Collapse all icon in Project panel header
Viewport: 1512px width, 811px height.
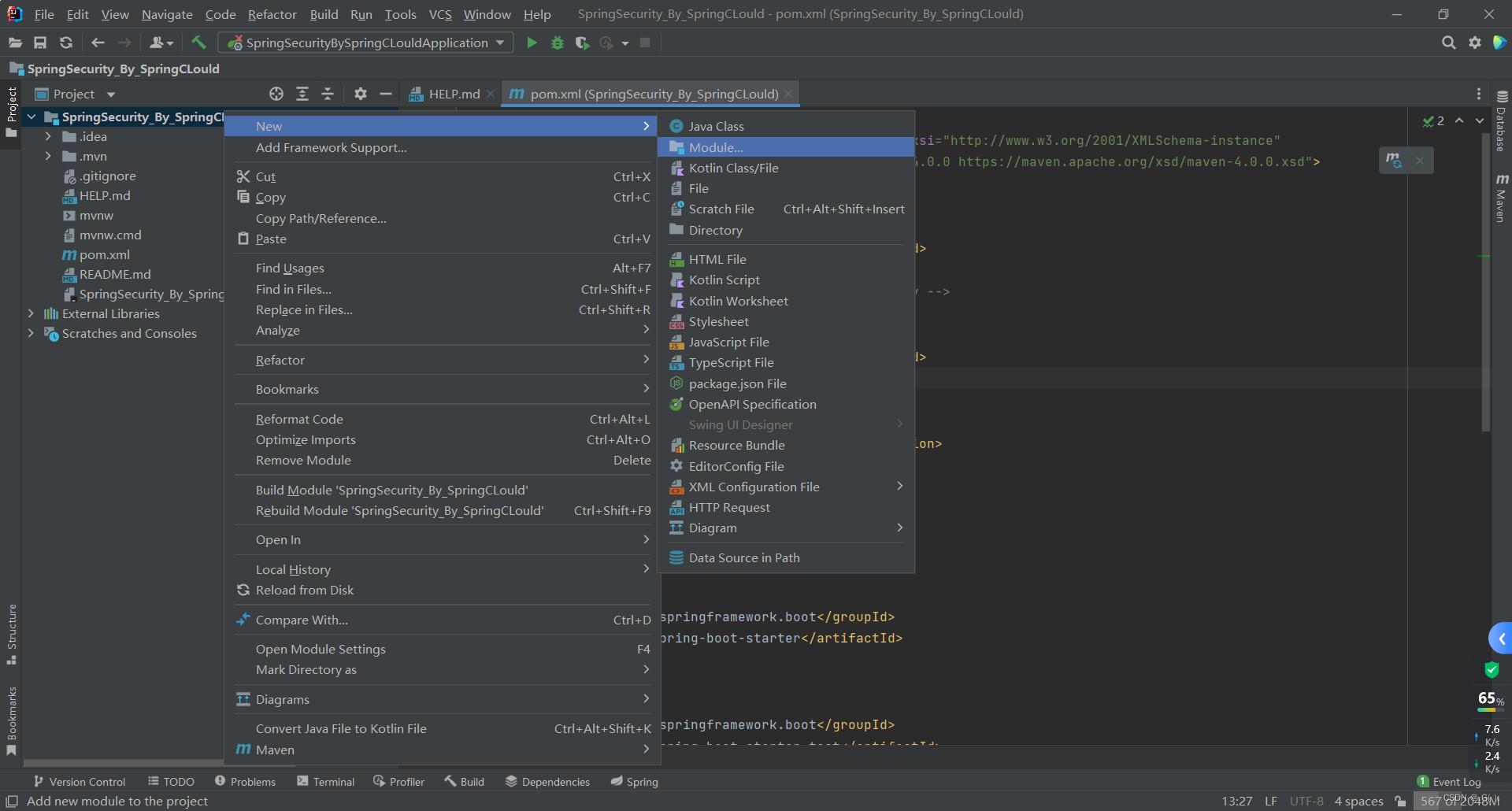328,94
